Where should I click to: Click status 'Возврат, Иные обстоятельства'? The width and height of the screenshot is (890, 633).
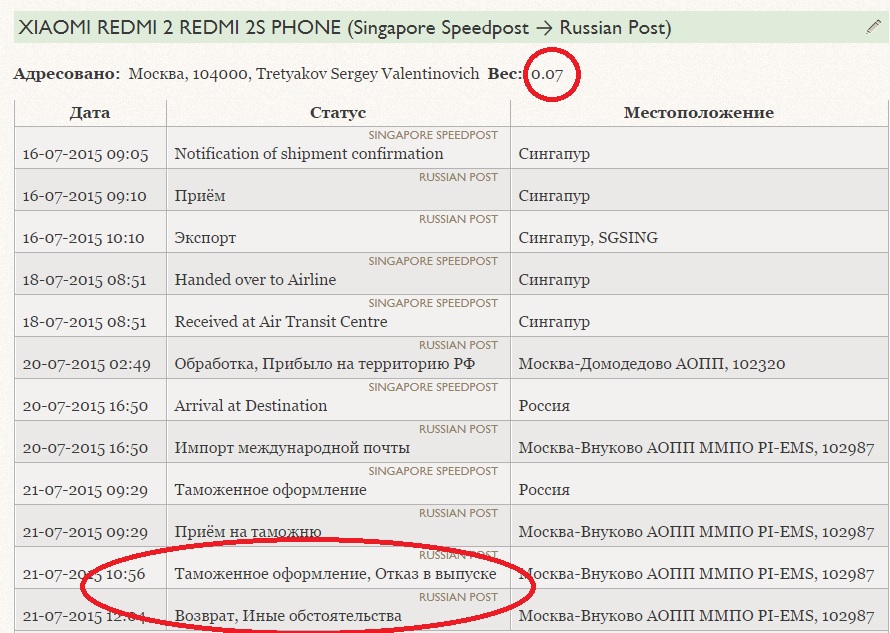tap(288, 616)
